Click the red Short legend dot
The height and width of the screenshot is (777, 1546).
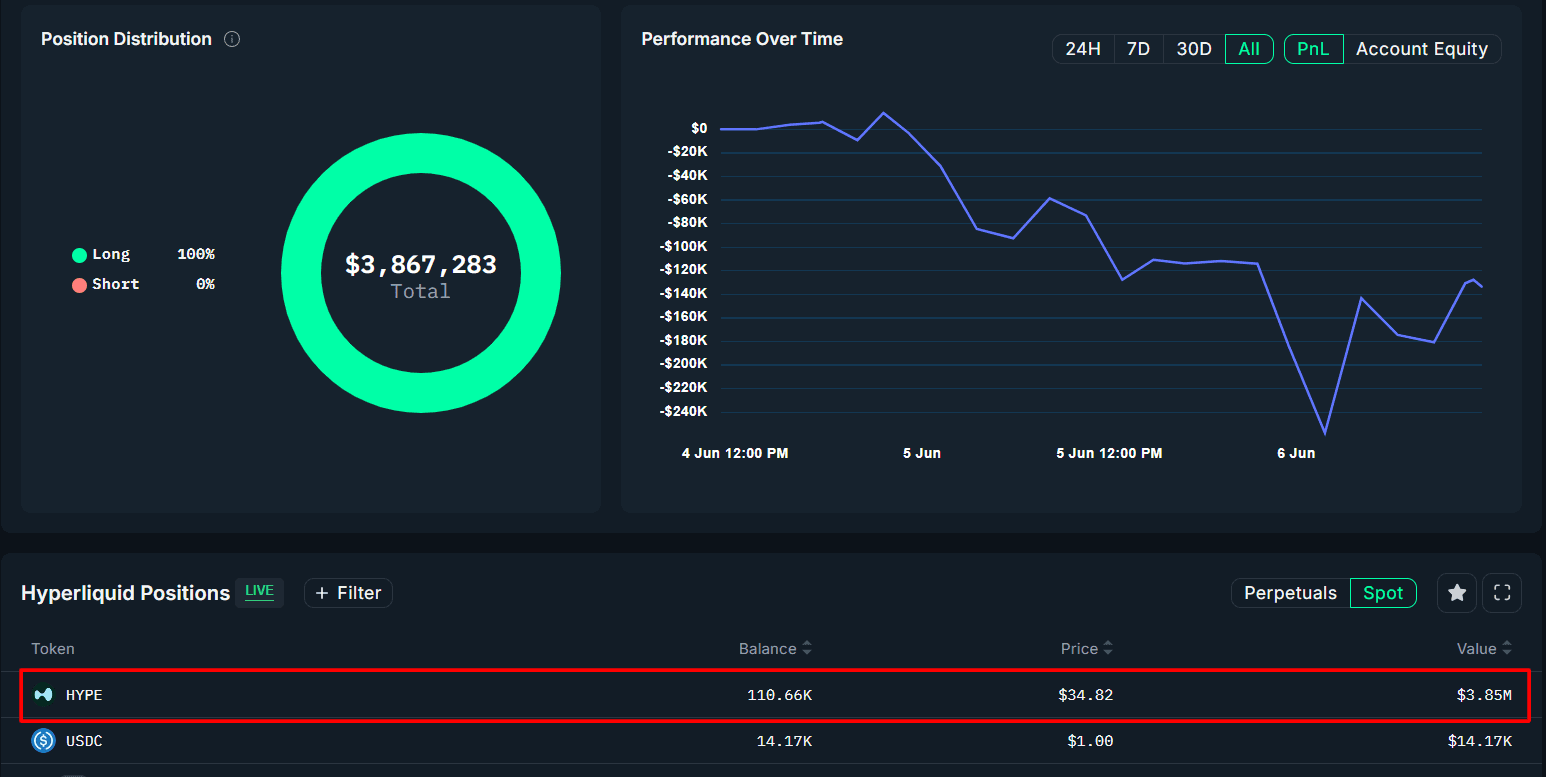tap(79, 285)
